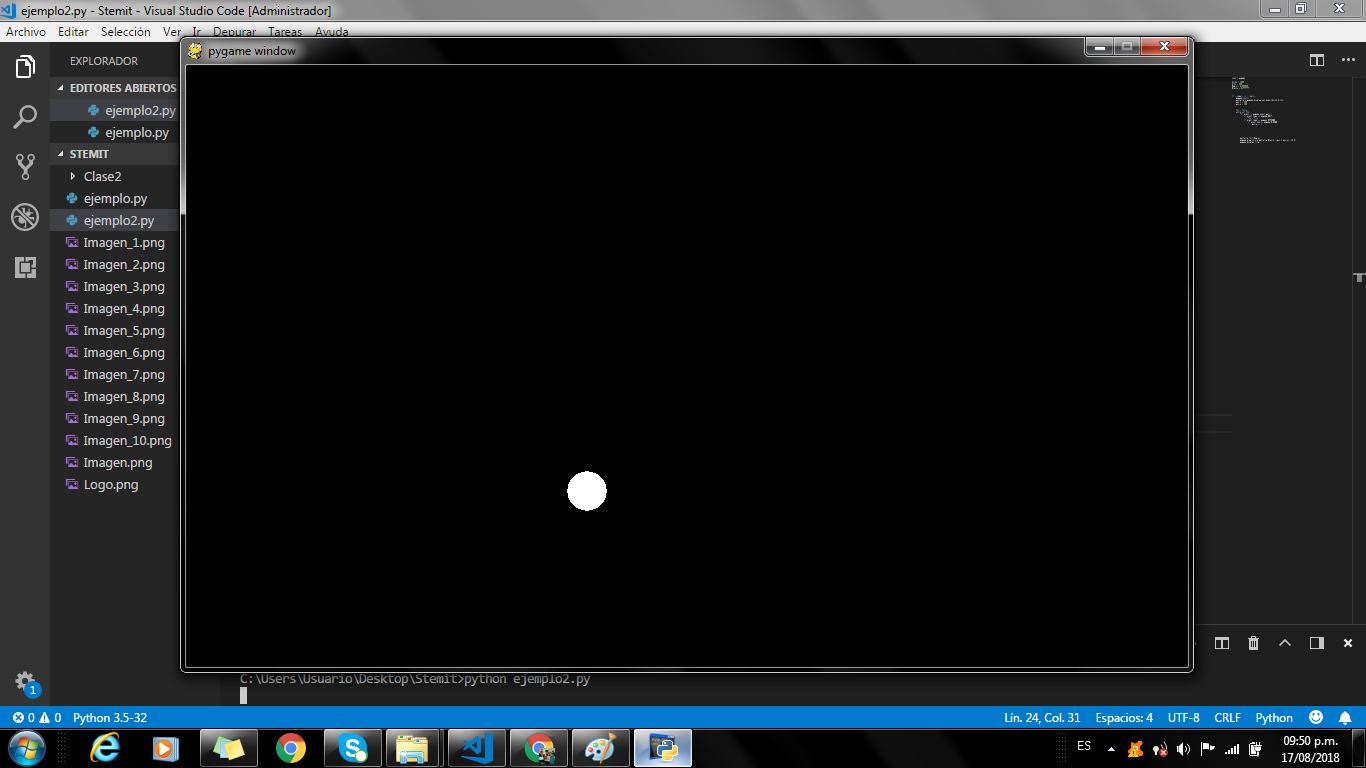This screenshot has height=768, width=1366.
Task: Open the Archivo menu
Action: point(26,32)
